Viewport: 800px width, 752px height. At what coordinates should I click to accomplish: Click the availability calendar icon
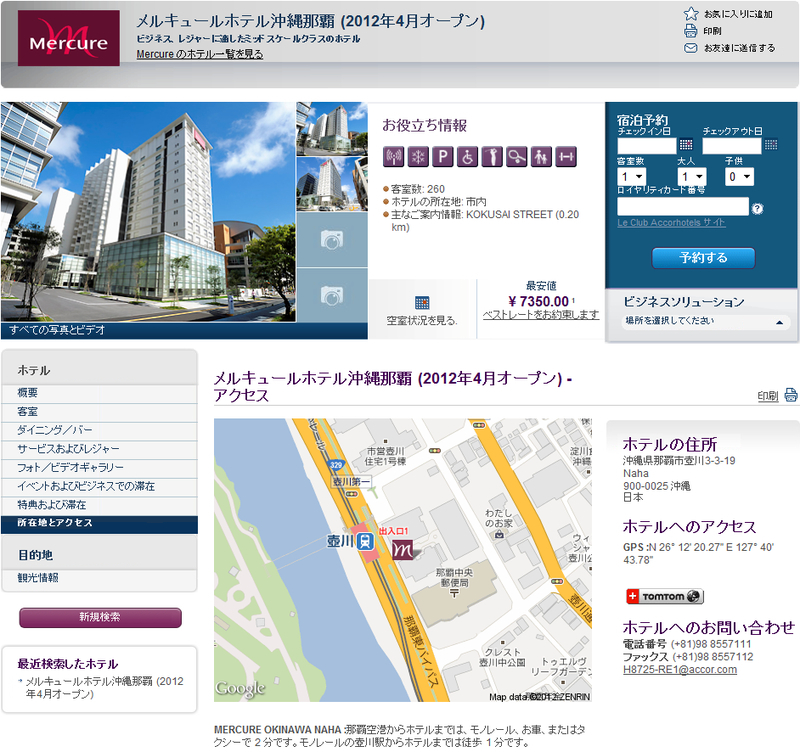[422, 303]
